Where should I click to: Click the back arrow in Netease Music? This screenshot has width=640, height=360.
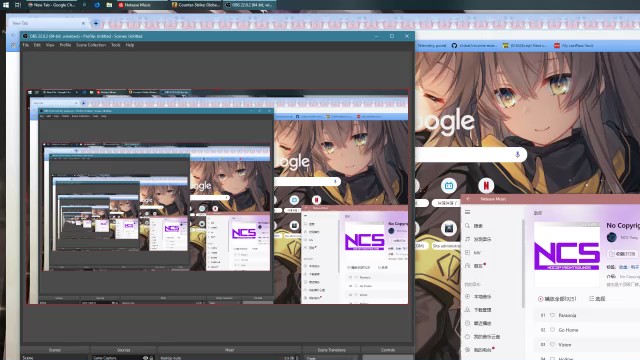pyautogui.click(x=469, y=199)
